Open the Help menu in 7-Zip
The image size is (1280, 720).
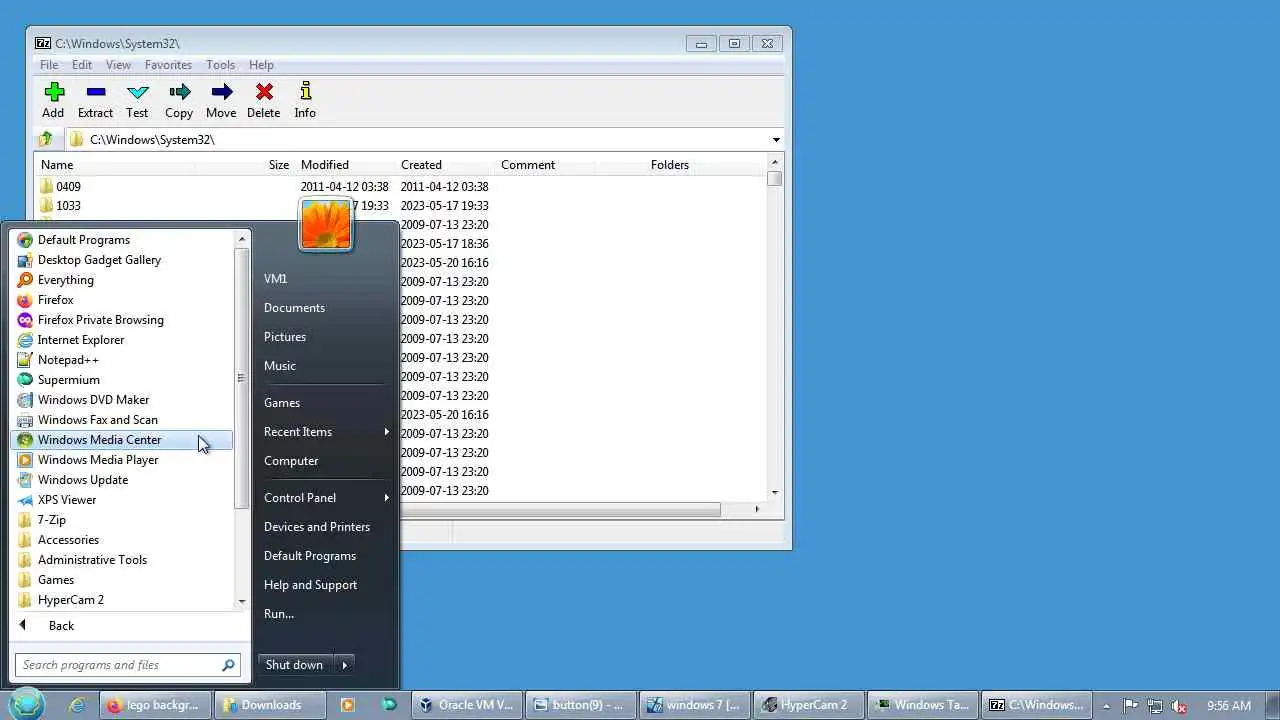point(261,65)
